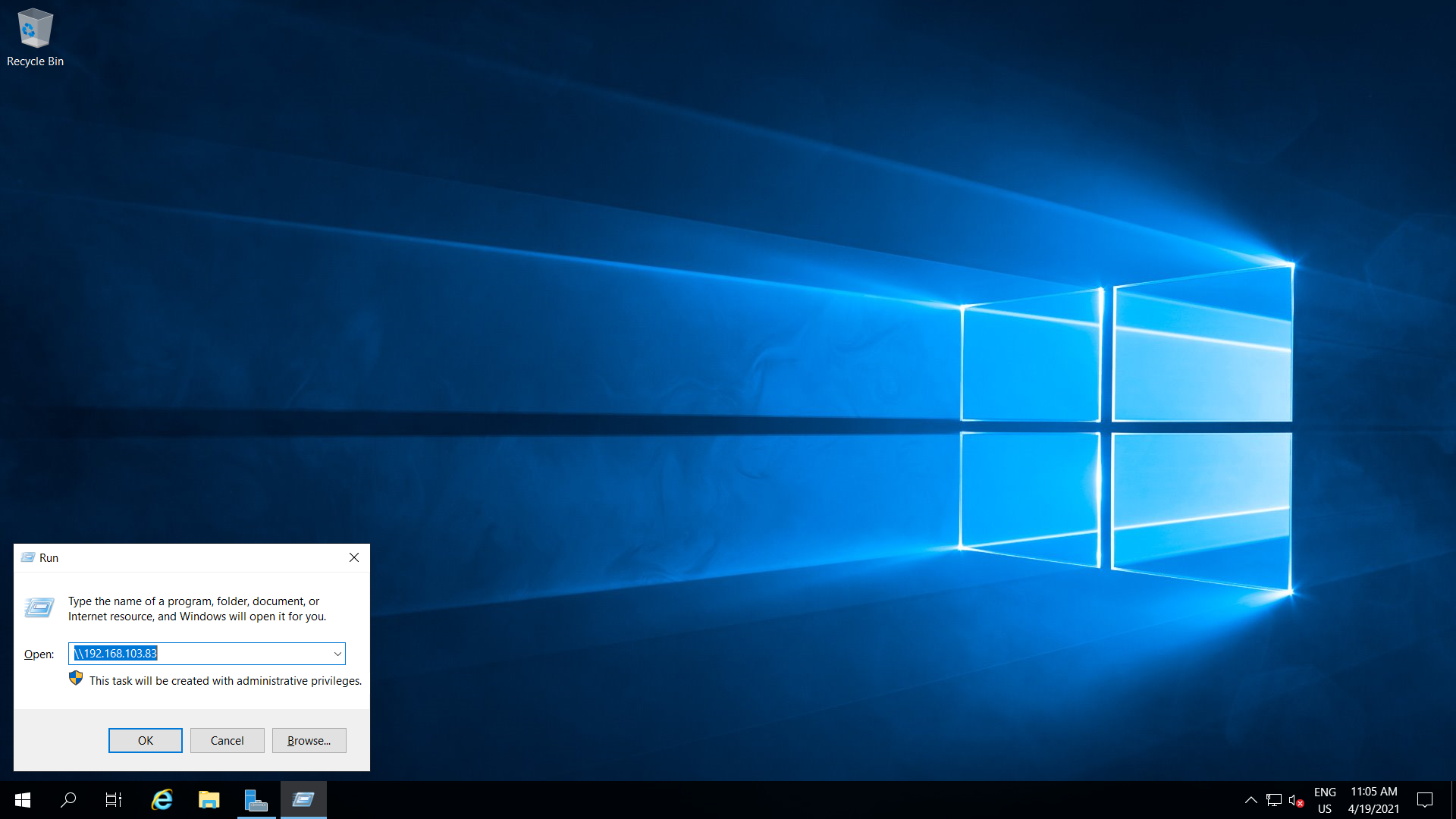This screenshot has height=819, width=1456.
Task: Click the administrative privileges shield icon
Action: pyautogui.click(x=76, y=678)
